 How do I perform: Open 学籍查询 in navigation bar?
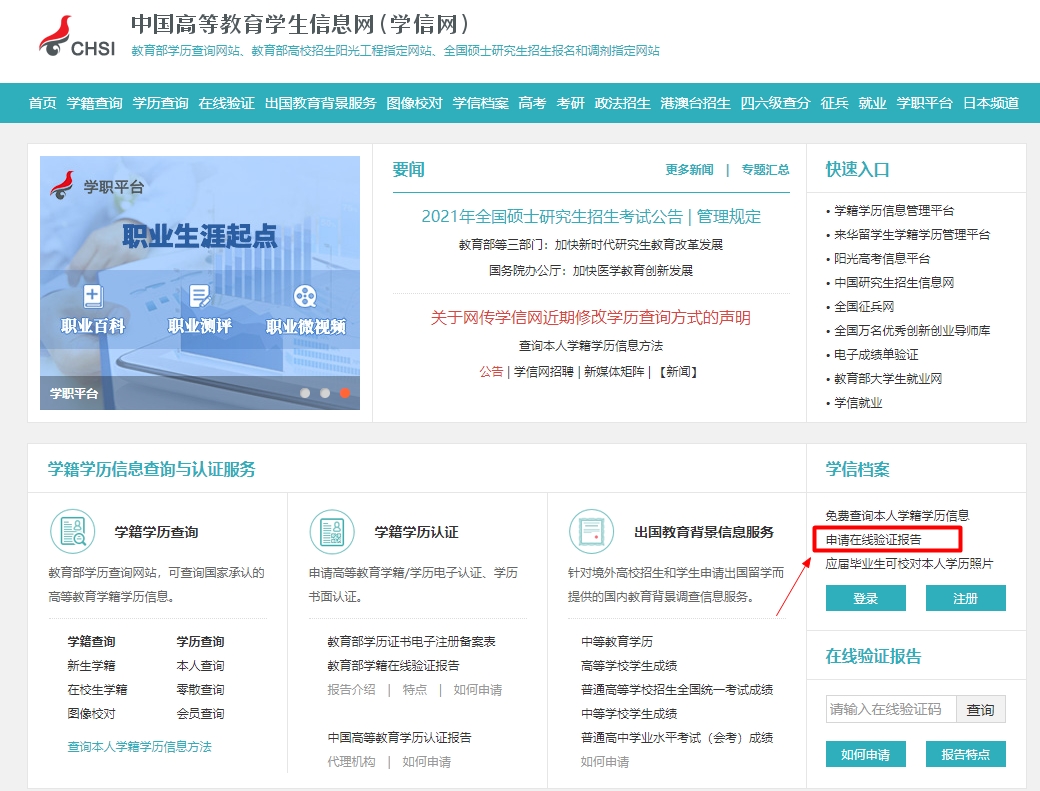[x=95, y=103]
